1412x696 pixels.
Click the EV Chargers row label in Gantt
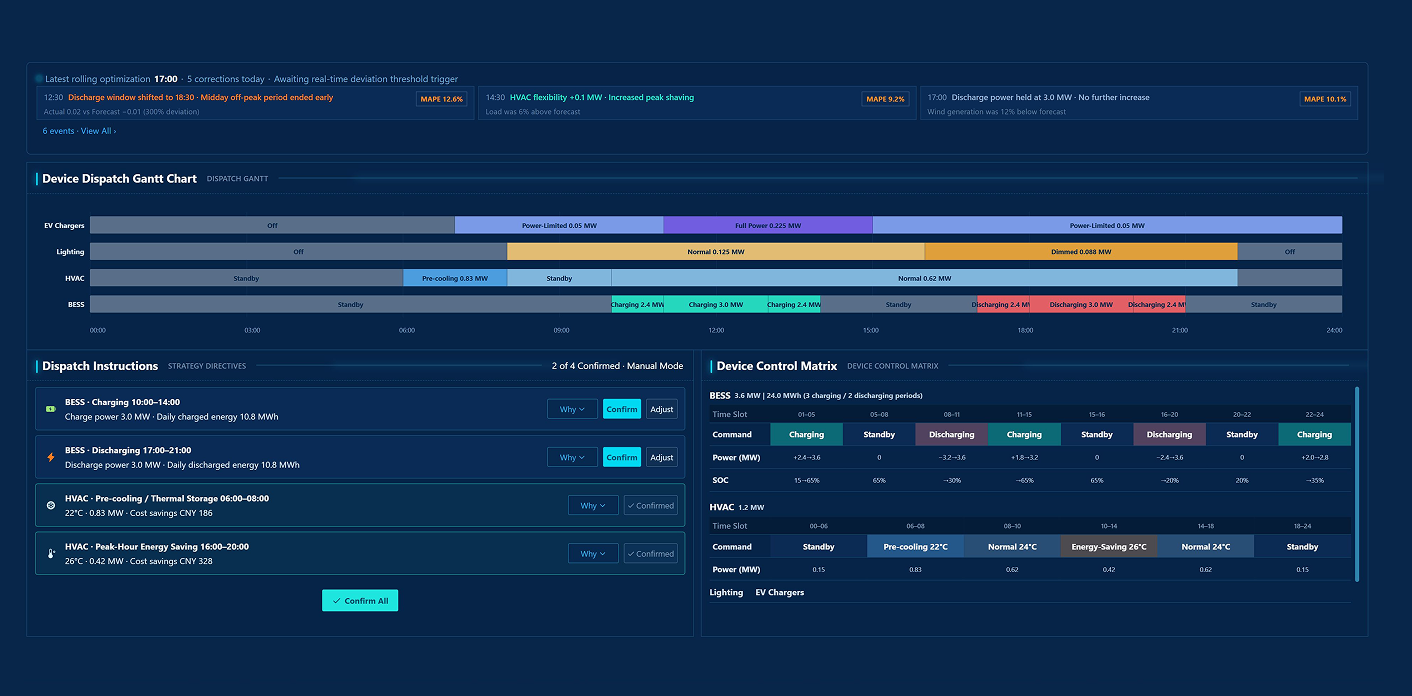(x=64, y=226)
